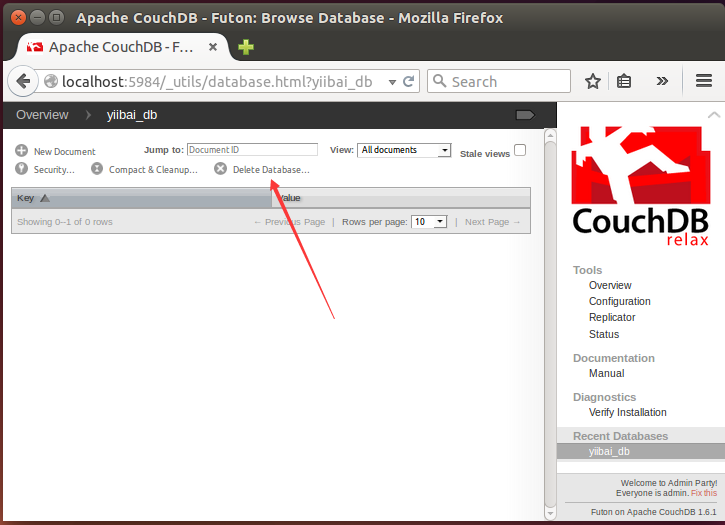Viewport: 725px width, 525px height.
Task: Click the Jump to Document ID field
Action: pyautogui.click(x=252, y=150)
